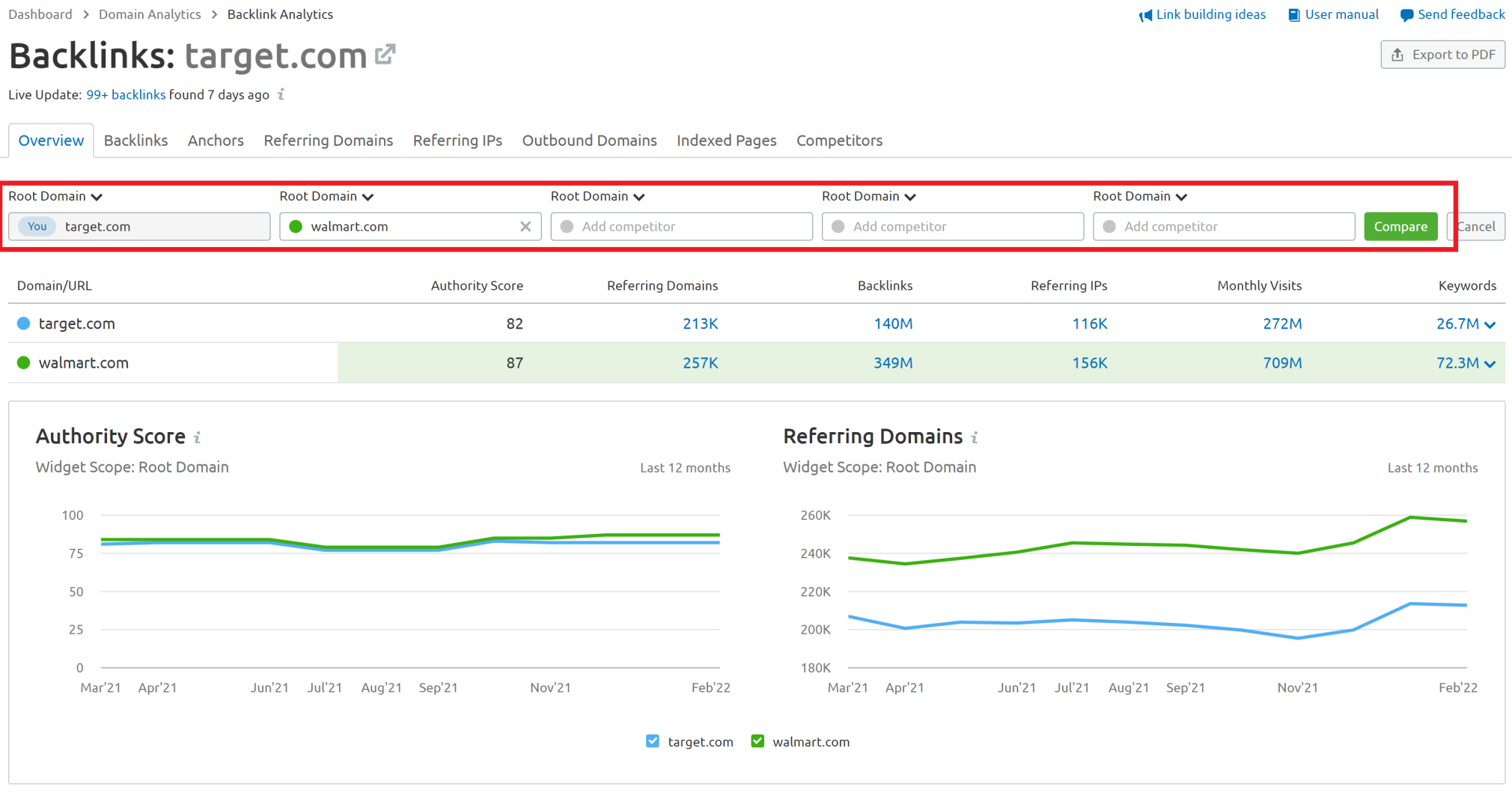Switch to the Overview tab
The height and width of the screenshot is (793, 1512).
(x=51, y=141)
